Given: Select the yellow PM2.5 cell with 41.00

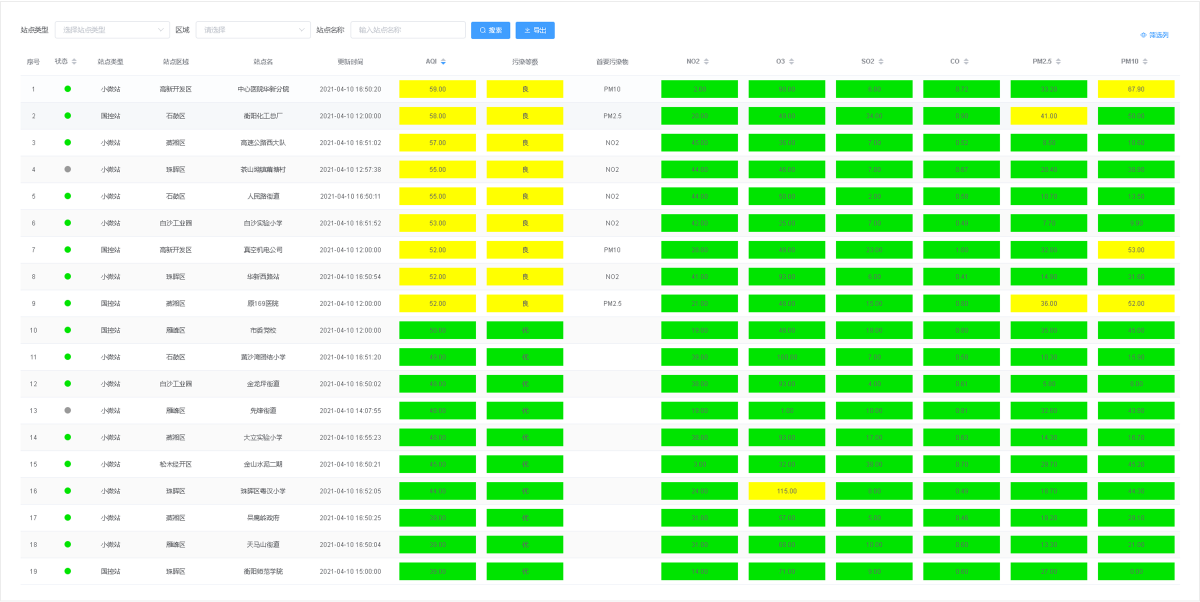Looking at the screenshot, I should [1049, 116].
